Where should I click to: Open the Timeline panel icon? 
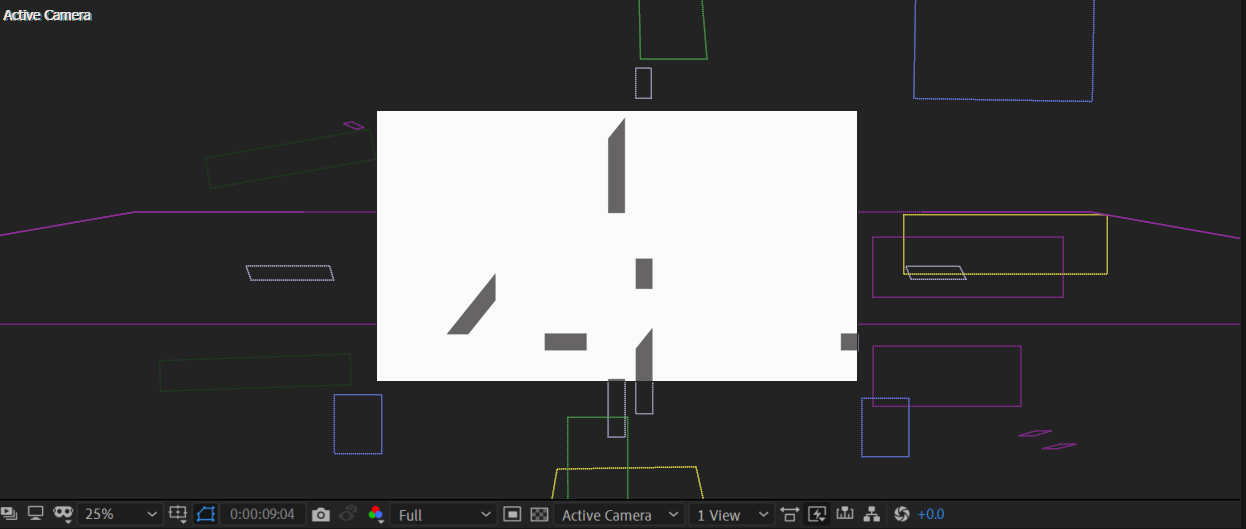click(x=845, y=514)
